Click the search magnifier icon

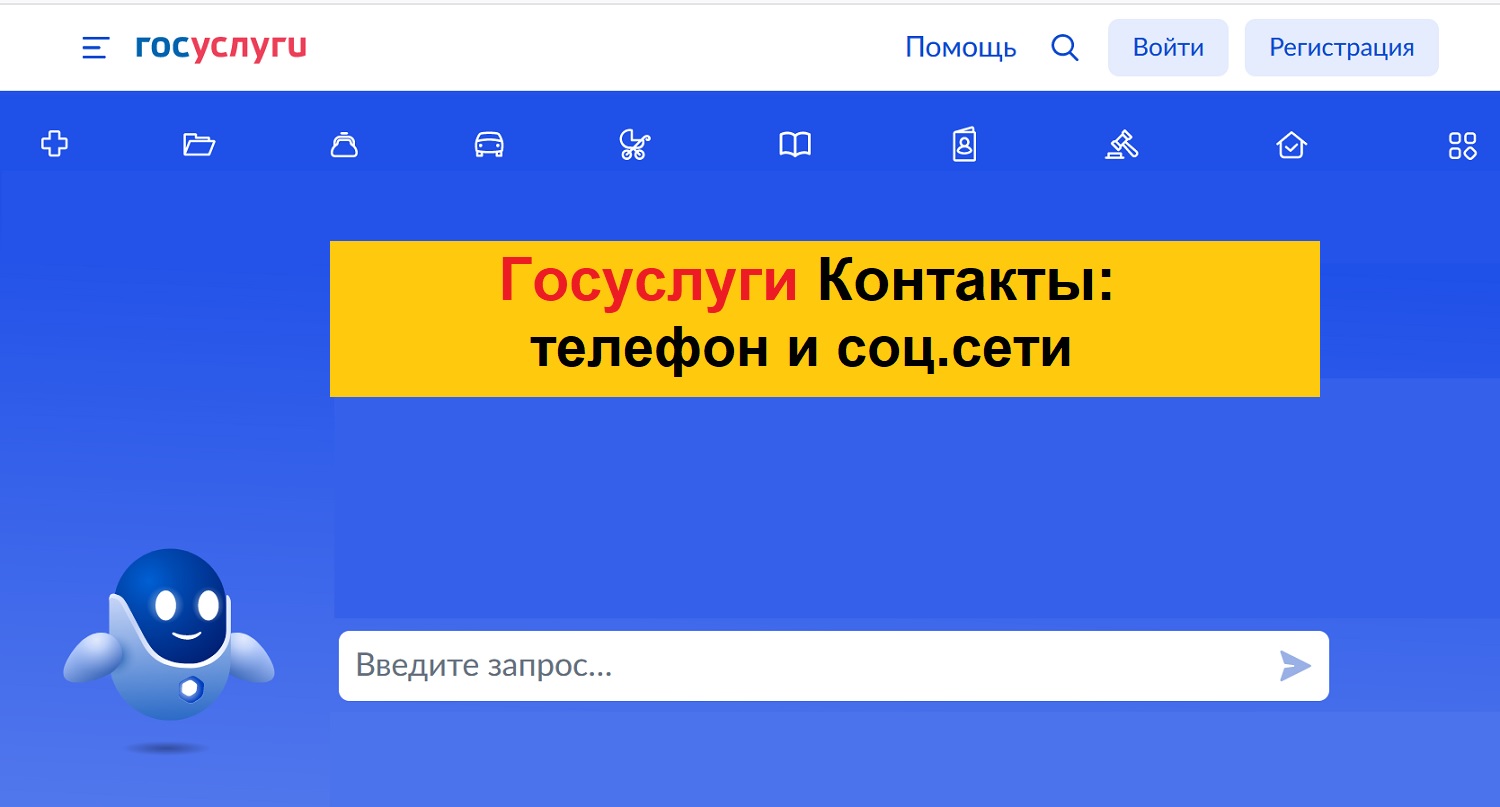click(1065, 47)
